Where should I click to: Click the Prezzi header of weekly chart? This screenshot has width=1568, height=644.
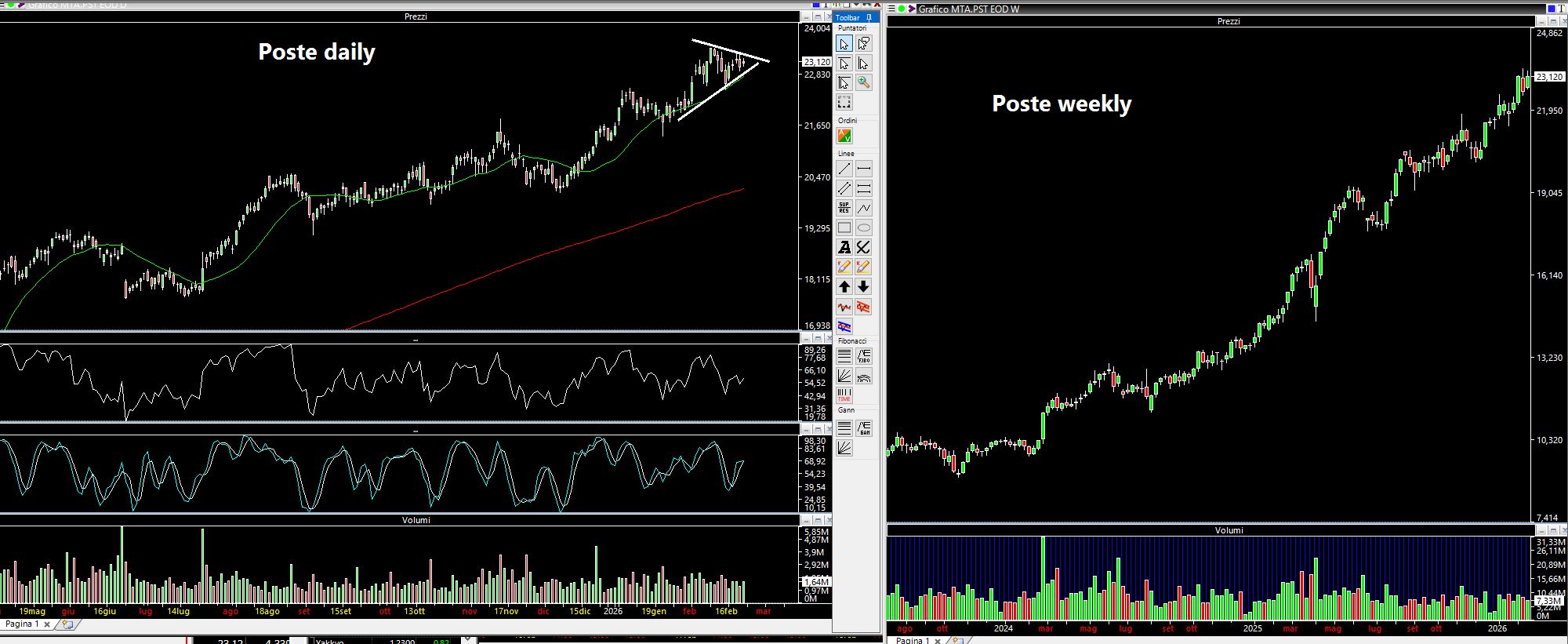tap(1229, 21)
